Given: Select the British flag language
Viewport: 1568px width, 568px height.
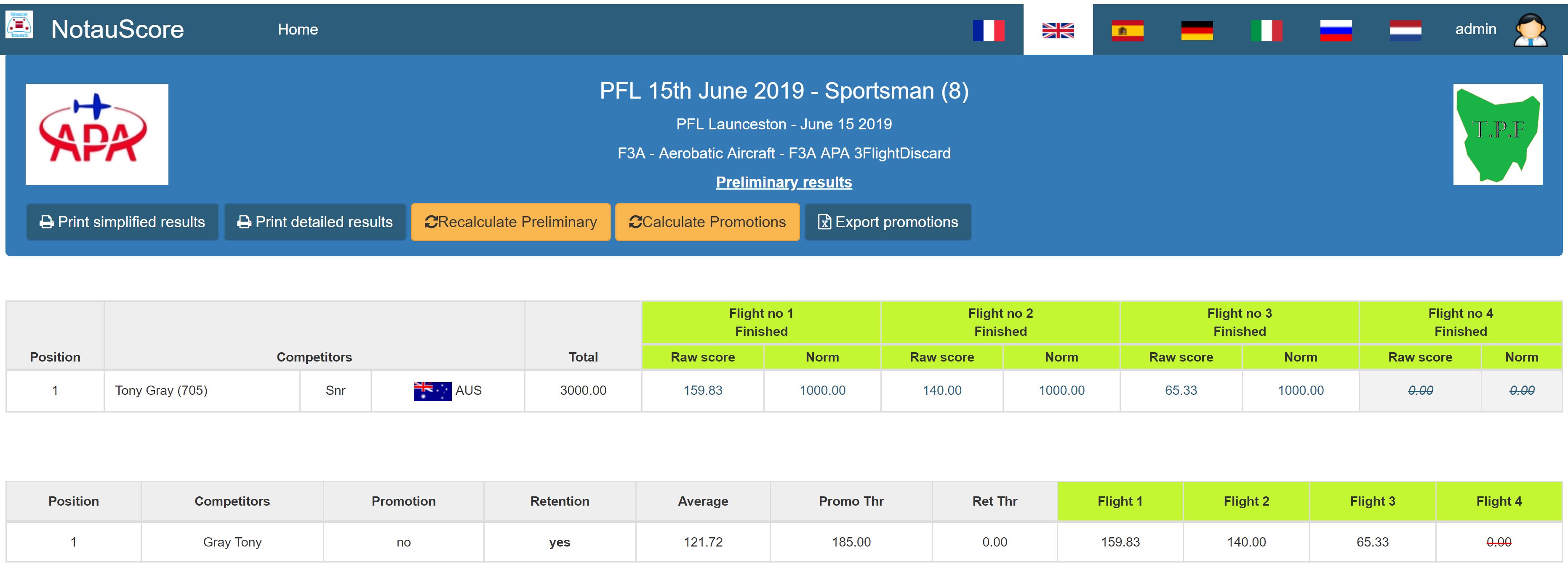Looking at the screenshot, I should click(x=1058, y=30).
